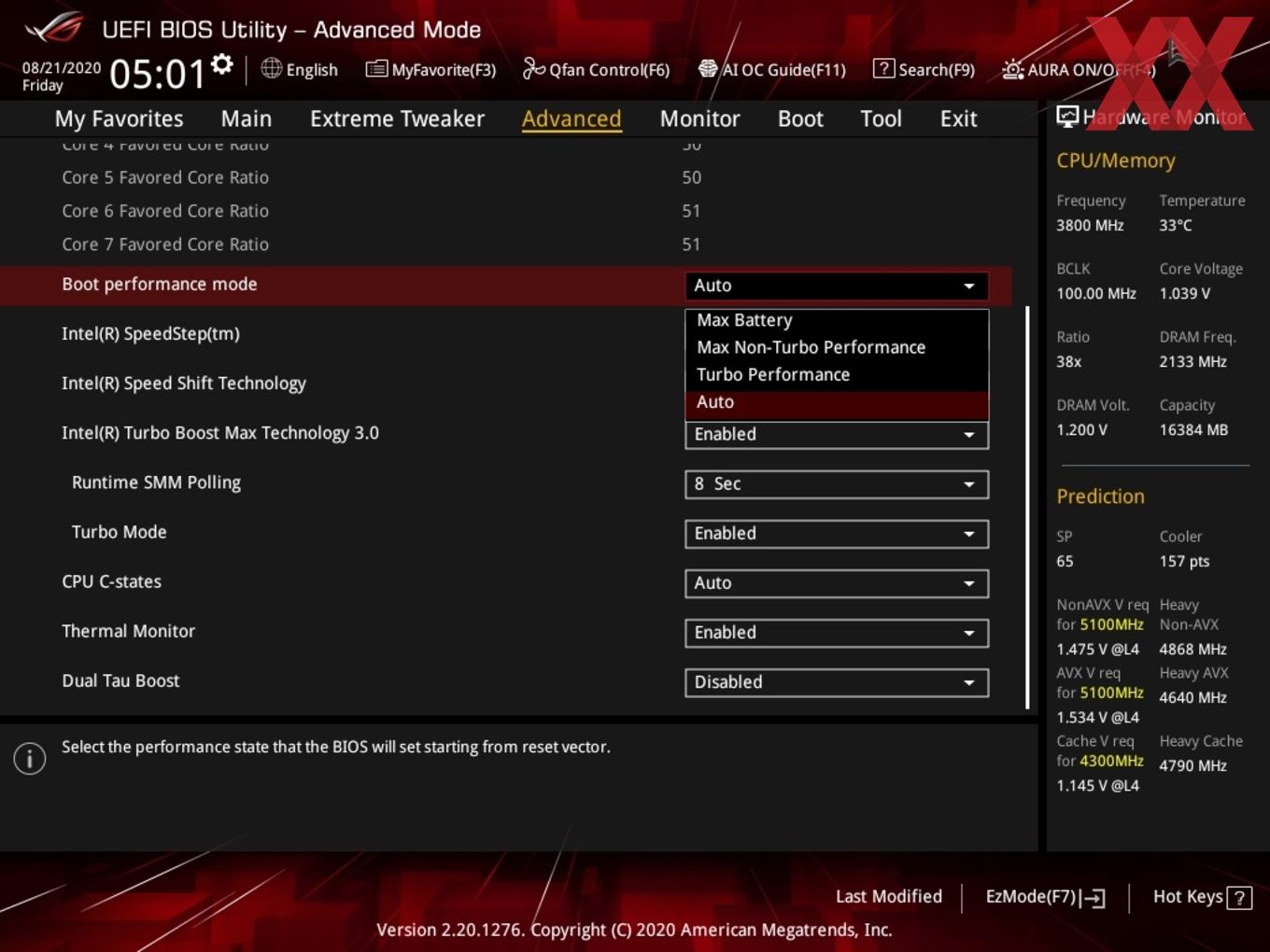1270x952 pixels.
Task: Click 4640 MHz Heavy AVX value
Action: pyautogui.click(x=1192, y=697)
